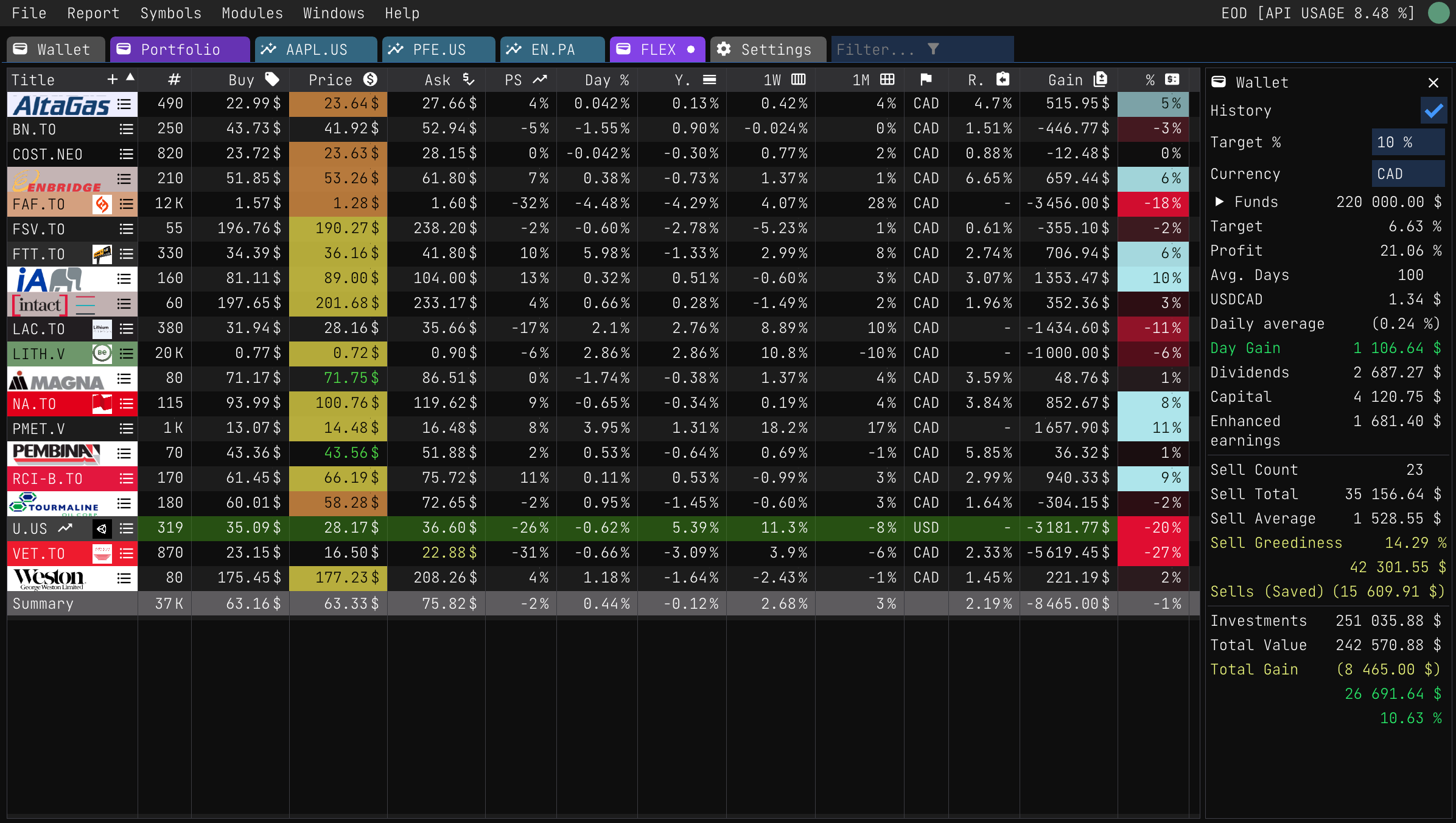
Task: Open the Windows menu
Action: tap(334, 13)
